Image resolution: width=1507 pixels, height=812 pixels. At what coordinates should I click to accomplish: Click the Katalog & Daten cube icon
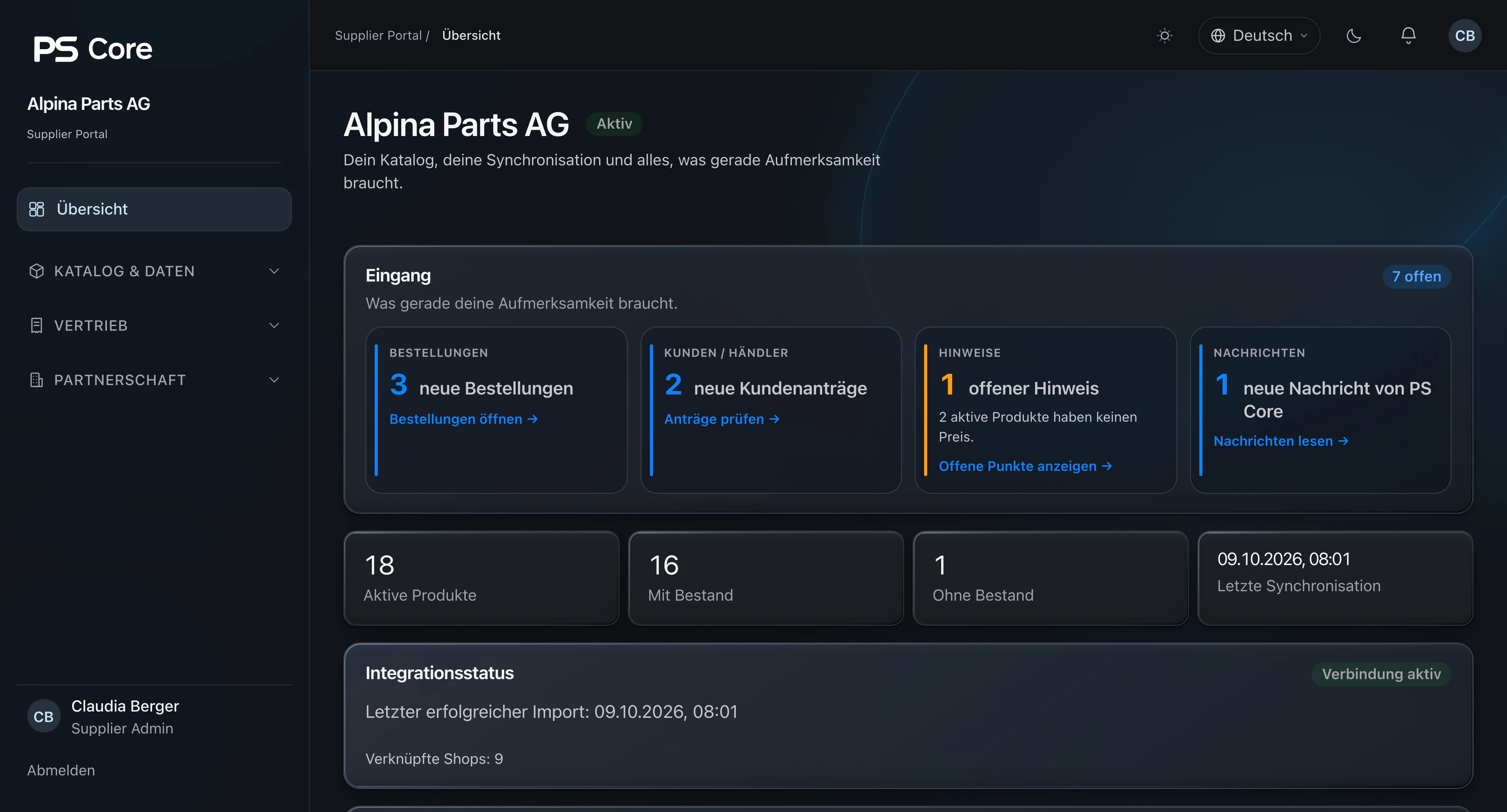coord(36,271)
